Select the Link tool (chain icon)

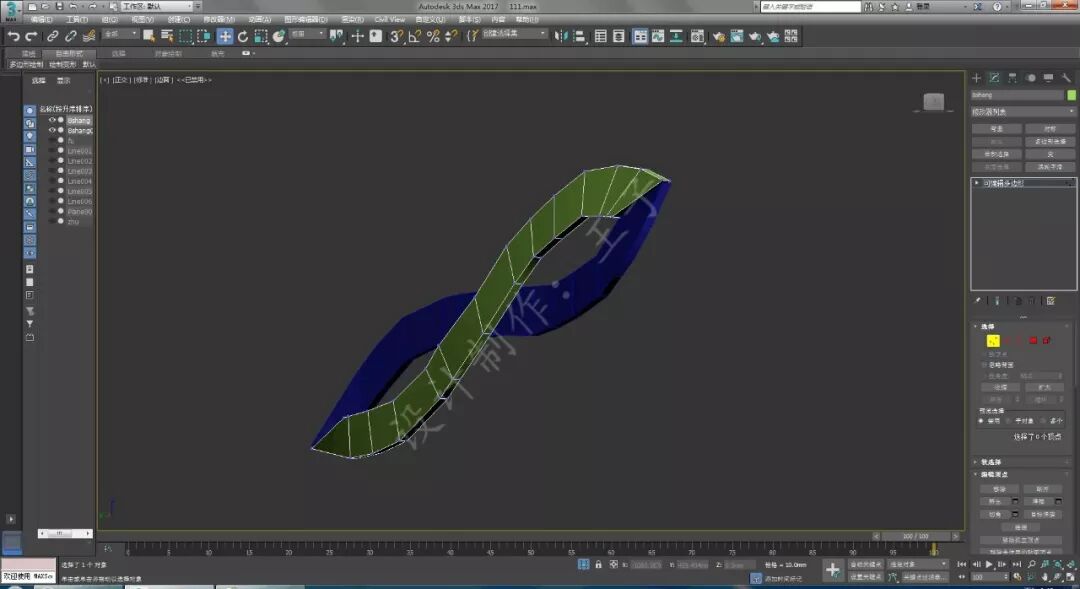click(52, 37)
